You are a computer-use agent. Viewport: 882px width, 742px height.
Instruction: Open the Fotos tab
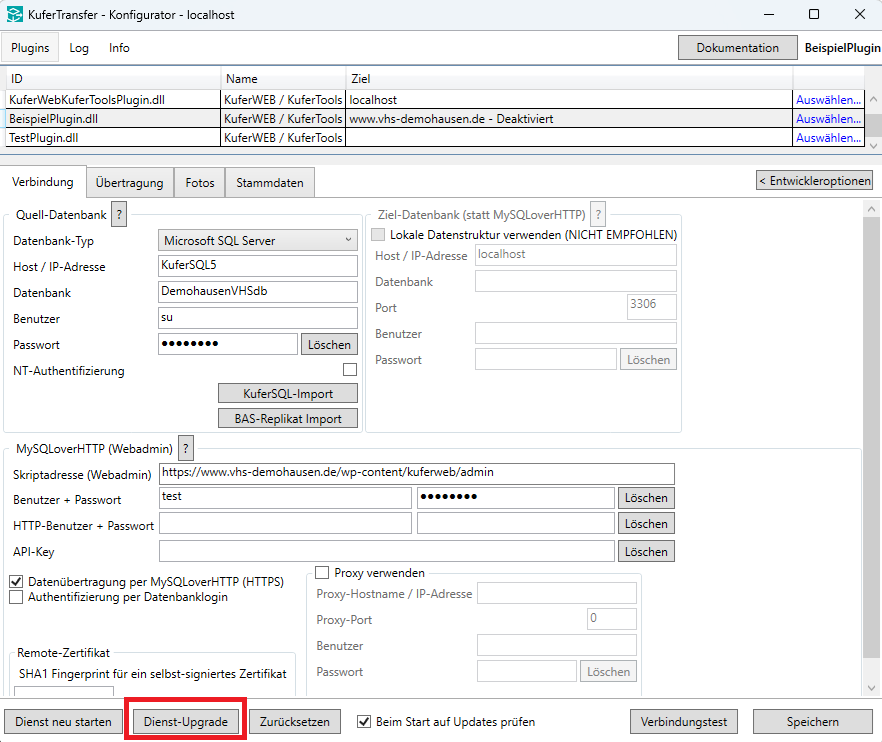(200, 183)
